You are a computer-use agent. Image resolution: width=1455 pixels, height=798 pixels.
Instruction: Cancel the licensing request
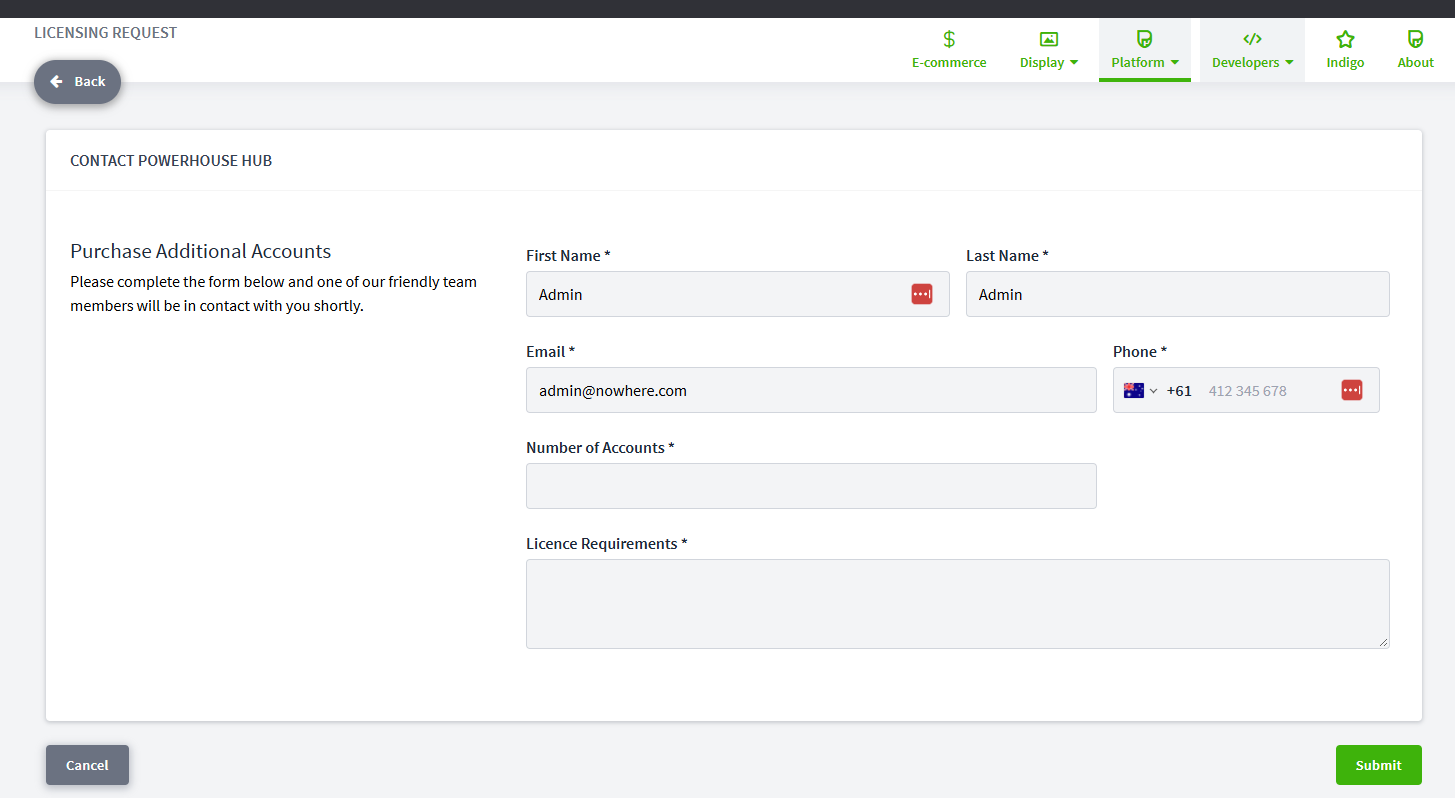coord(87,765)
